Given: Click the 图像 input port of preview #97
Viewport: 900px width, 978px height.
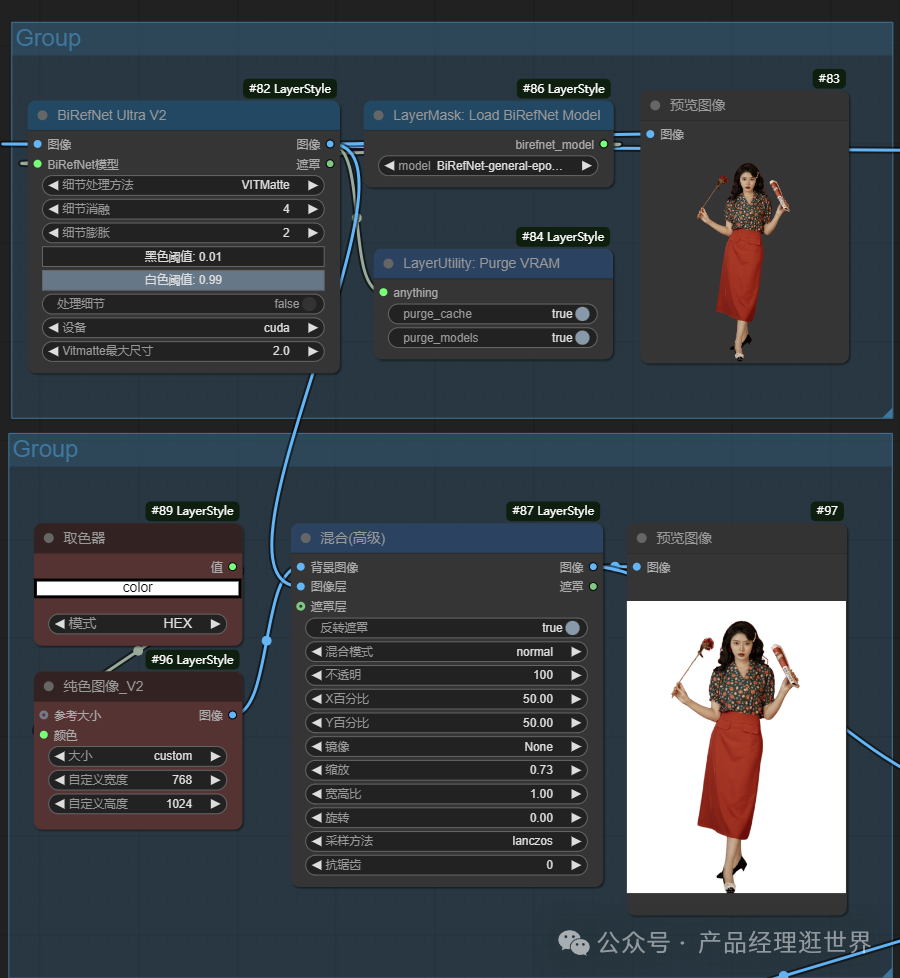Looking at the screenshot, I should 637,567.
